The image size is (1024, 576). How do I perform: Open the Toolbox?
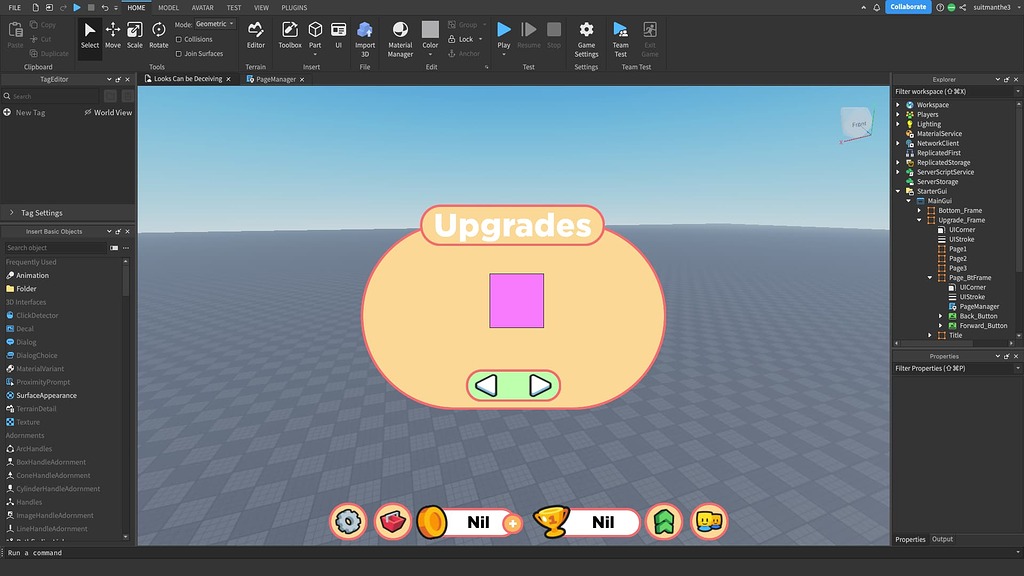tap(290, 34)
